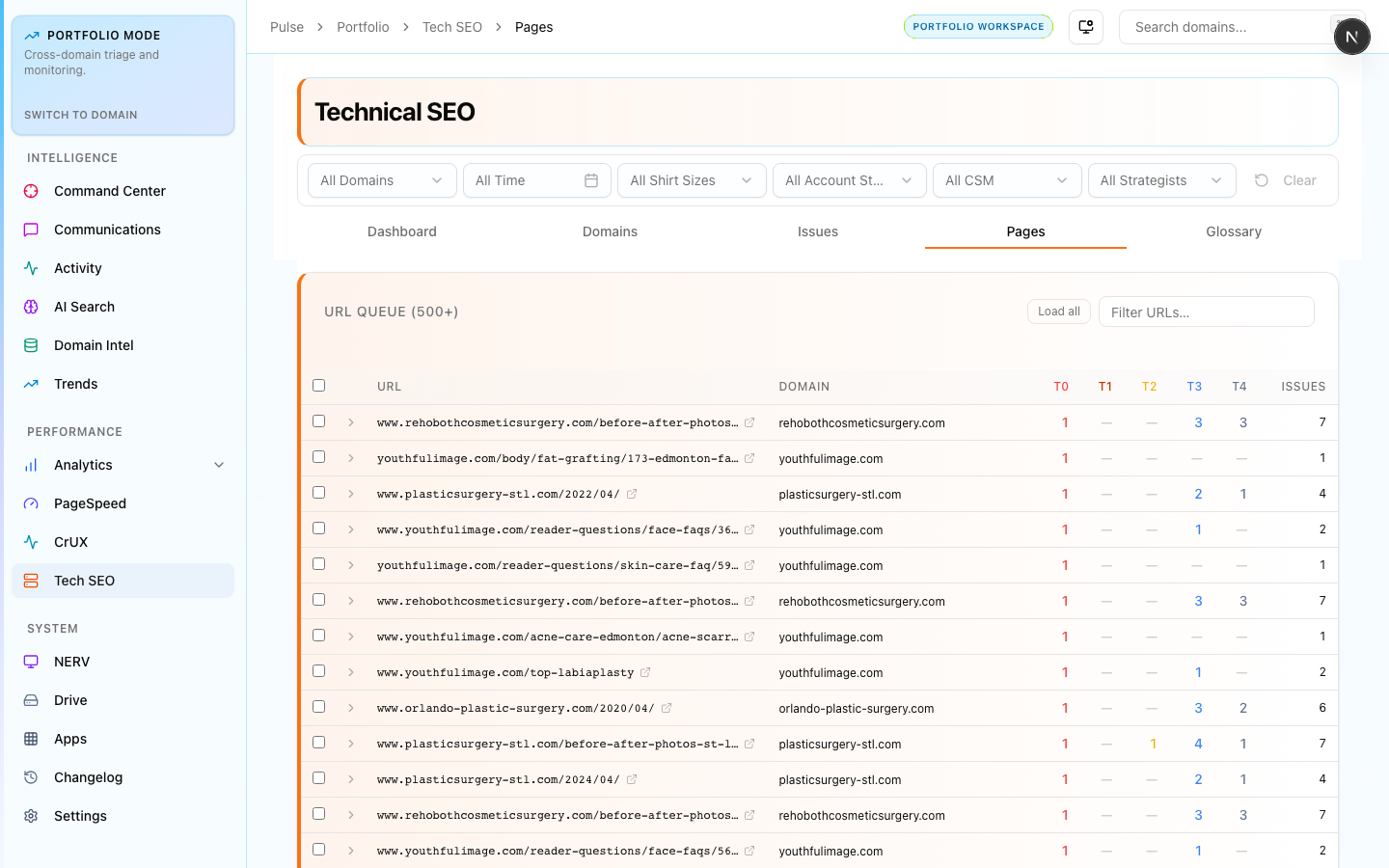Click Switch to Domain link
The image size is (1389, 868).
(81, 115)
